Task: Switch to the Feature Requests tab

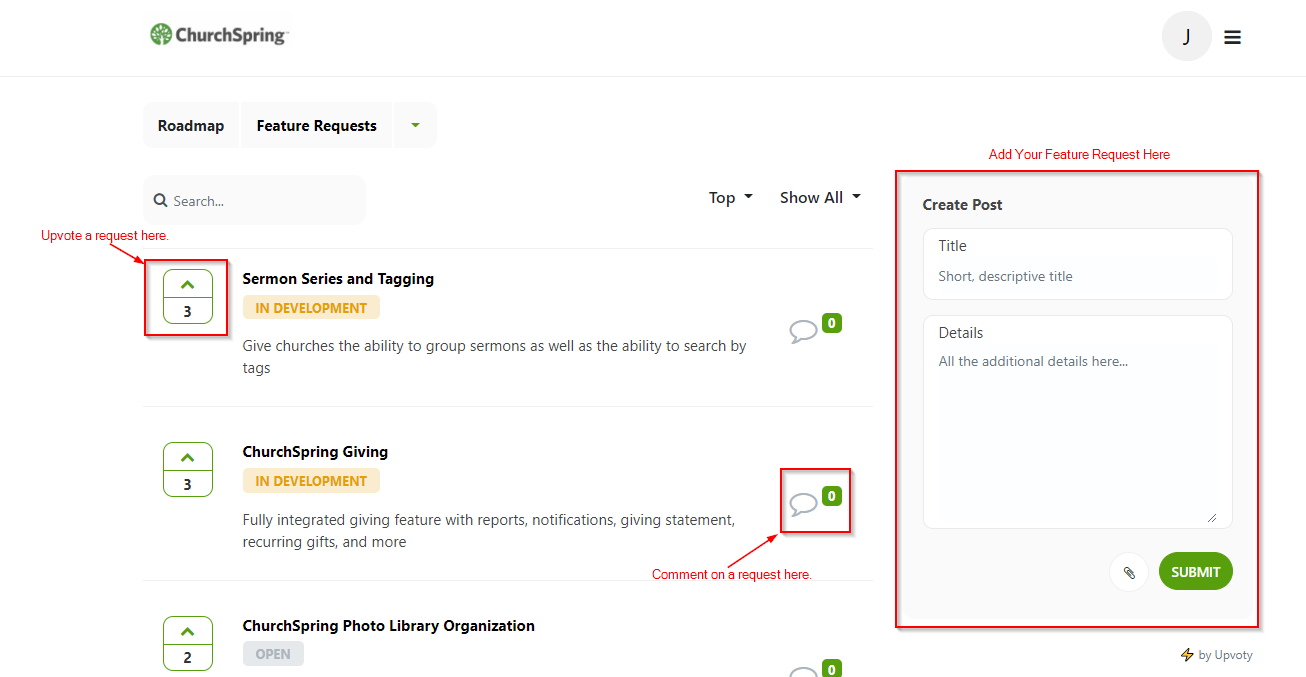Action: tap(317, 126)
